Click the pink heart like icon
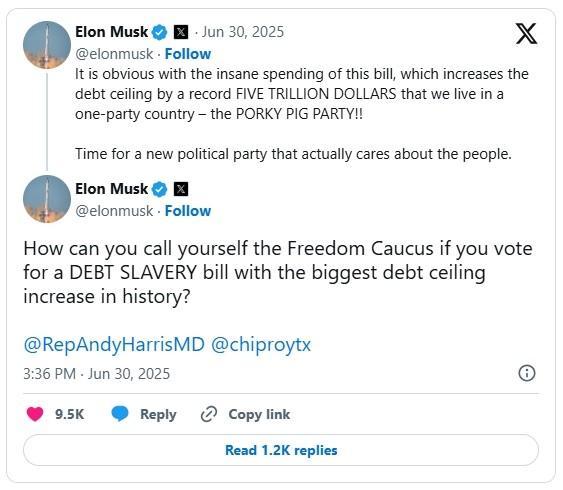Viewport: 563px width, 490px height. 35,414
